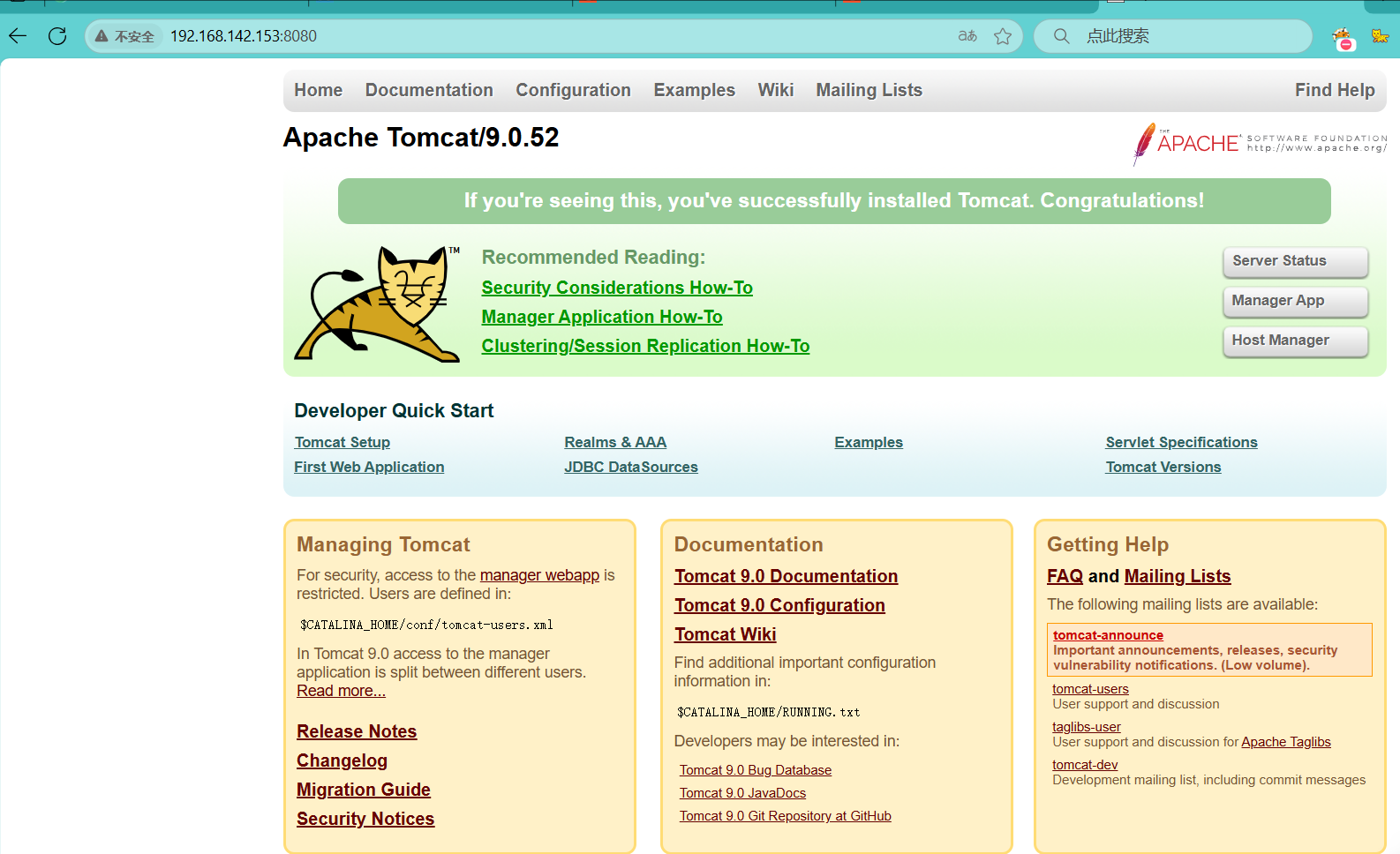Open First Web Application link
This screenshot has height=854, width=1400.
(x=369, y=467)
